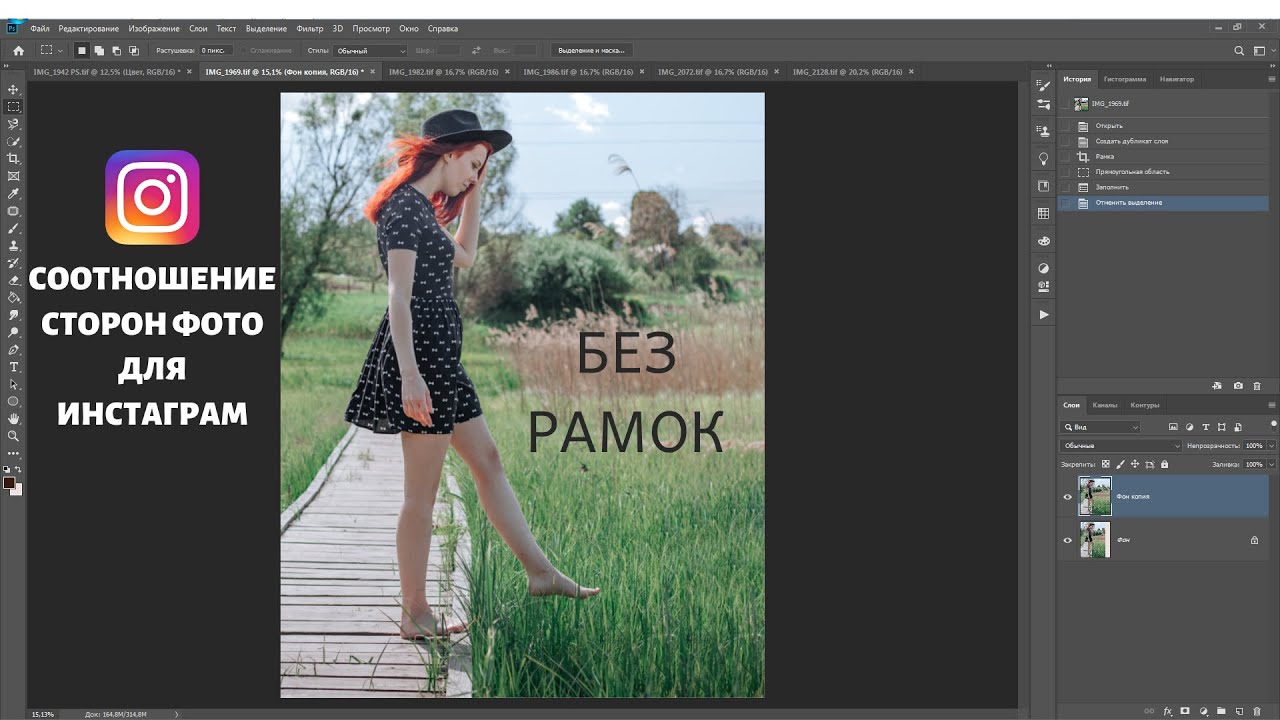The width and height of the screenshot is (1280, 720).
Task: Select the Brush tool in left toolbar
Action: click(x=13, y=228)
